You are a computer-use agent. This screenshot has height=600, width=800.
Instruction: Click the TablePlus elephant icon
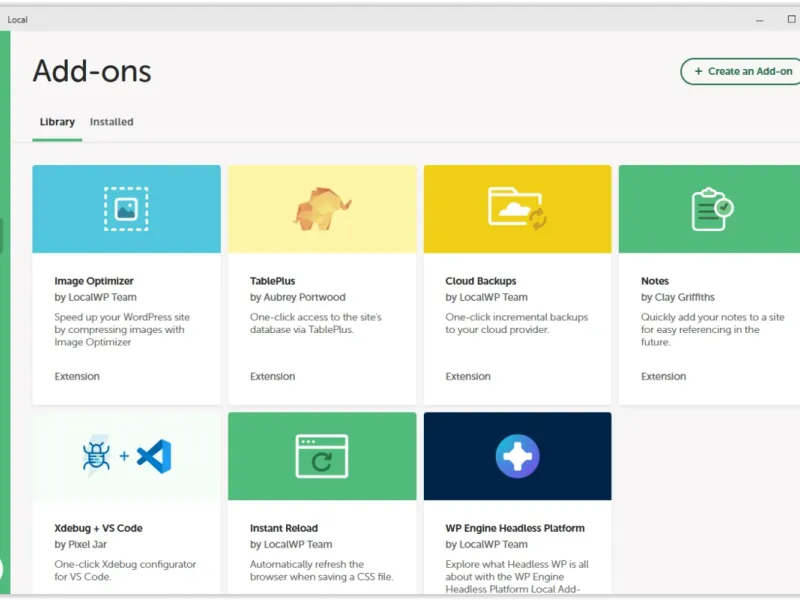point(322,208)
